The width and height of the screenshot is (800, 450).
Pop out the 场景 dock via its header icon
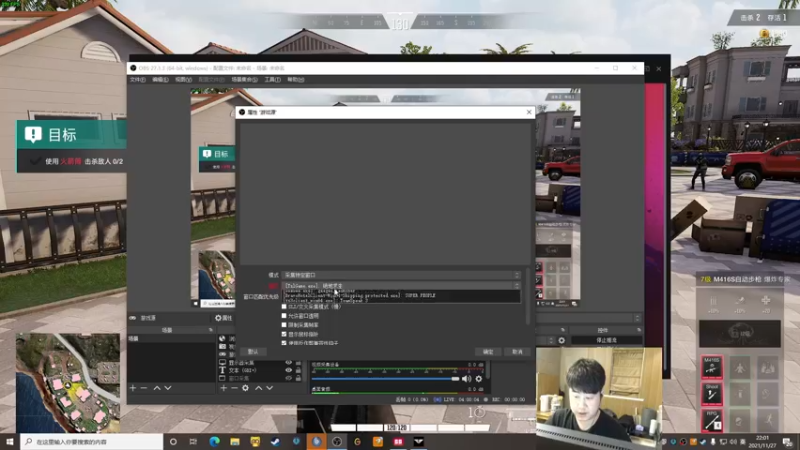(x=211, y=331)
